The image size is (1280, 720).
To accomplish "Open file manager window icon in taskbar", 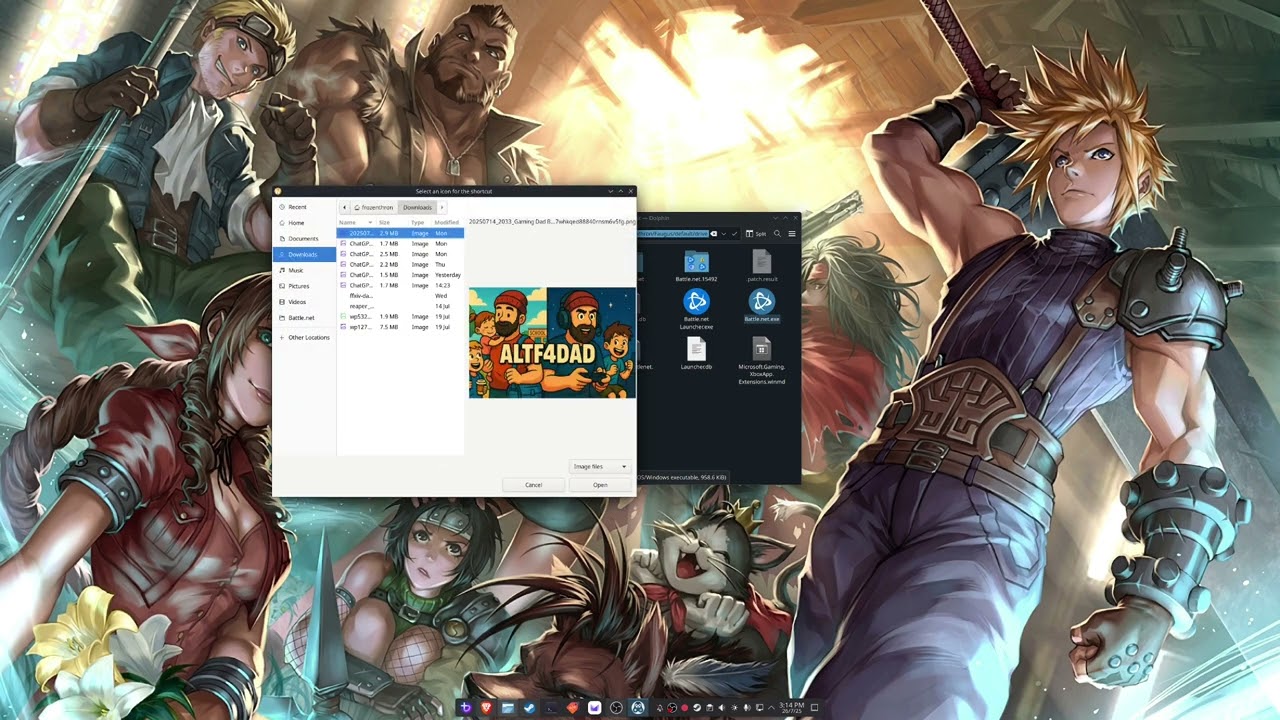I will [x=508, y=707].
